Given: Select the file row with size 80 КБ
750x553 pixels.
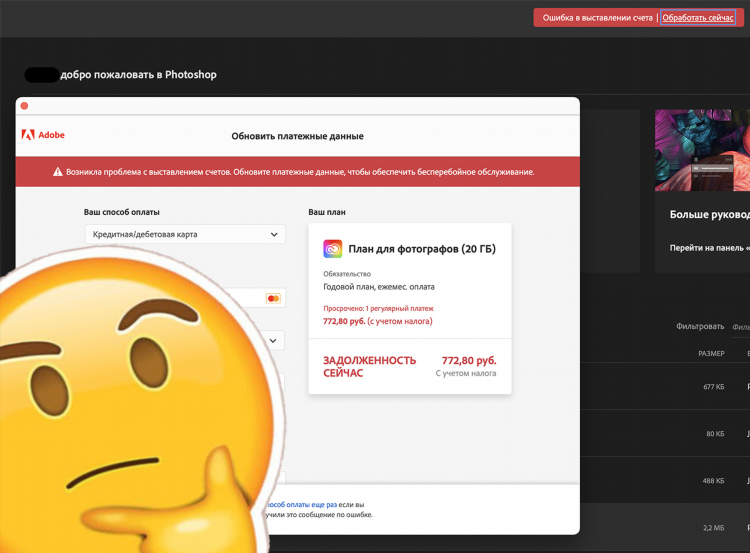Looking at the screenshot, I should (665, 433).
